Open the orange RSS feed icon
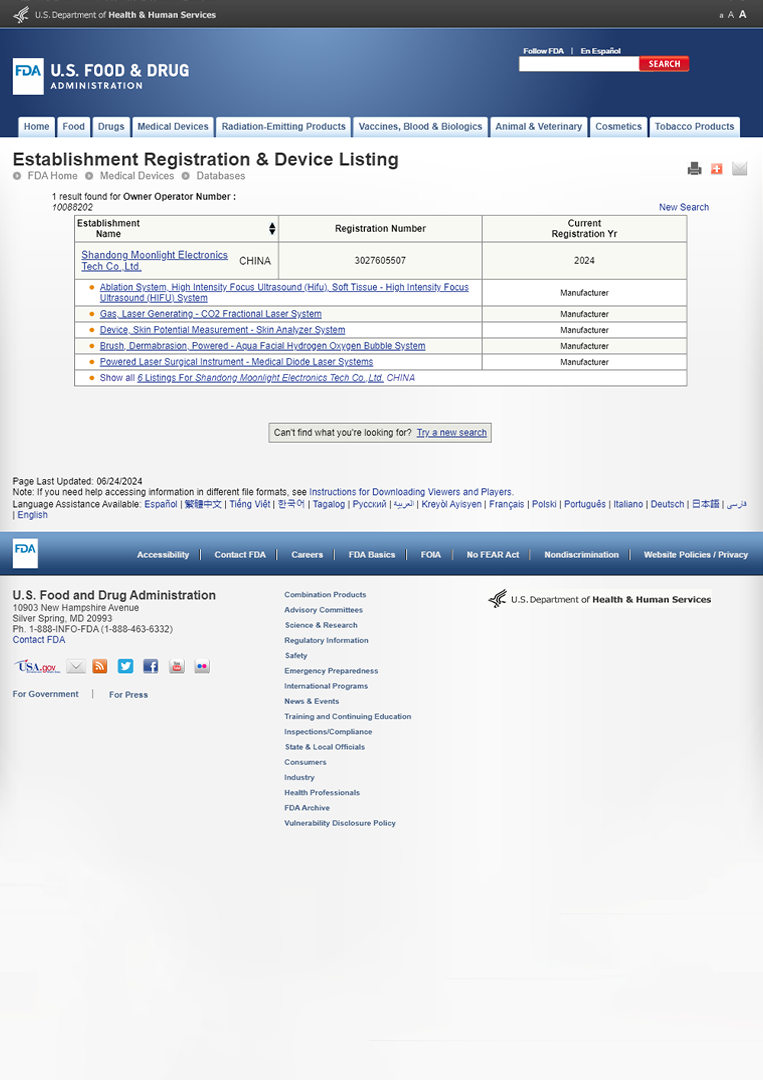The height and width of the screenshot is (1080, 763). pos(100,666)
